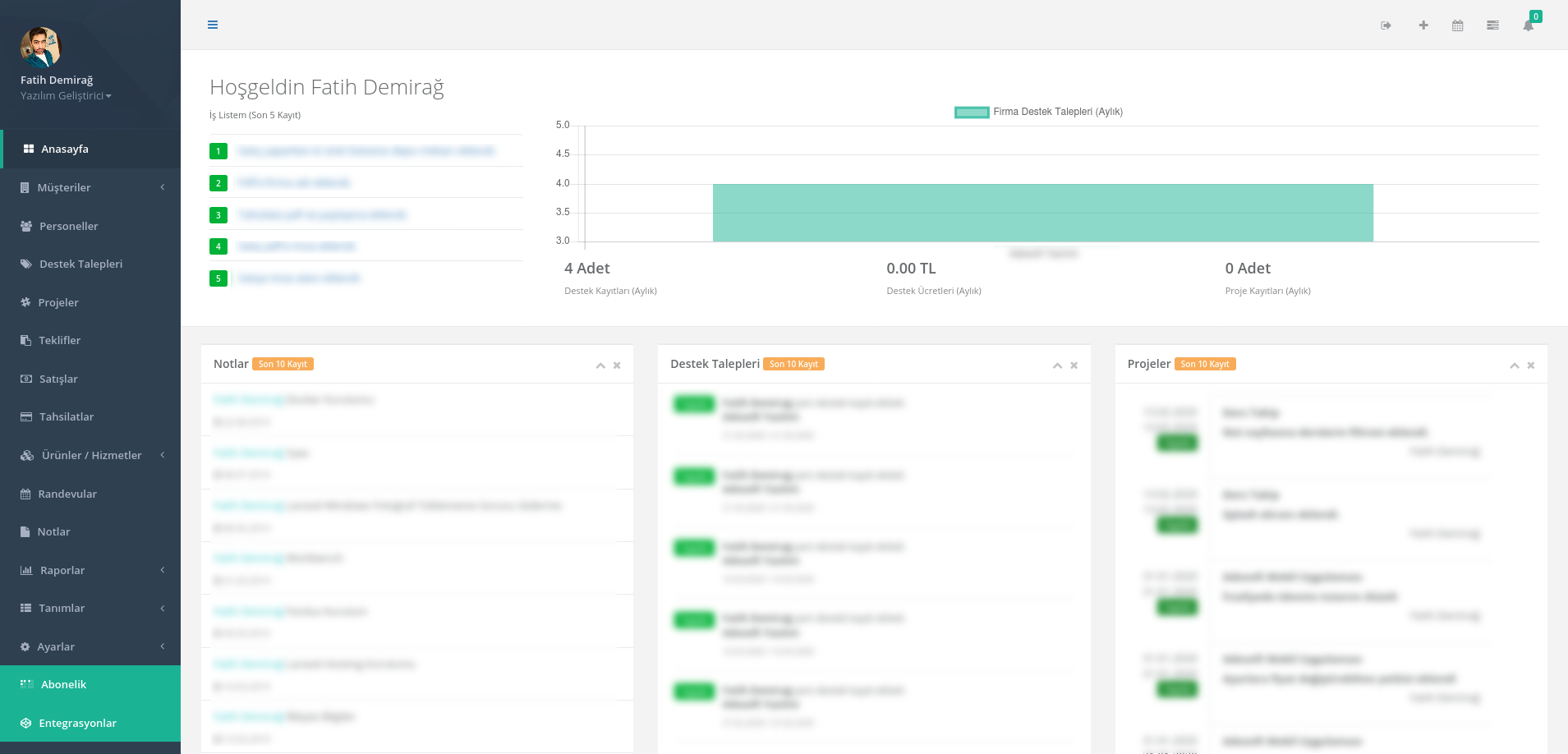Collapse the Projeler panel
Viewport: 1568px width, 754px height.
point(1514,366)
